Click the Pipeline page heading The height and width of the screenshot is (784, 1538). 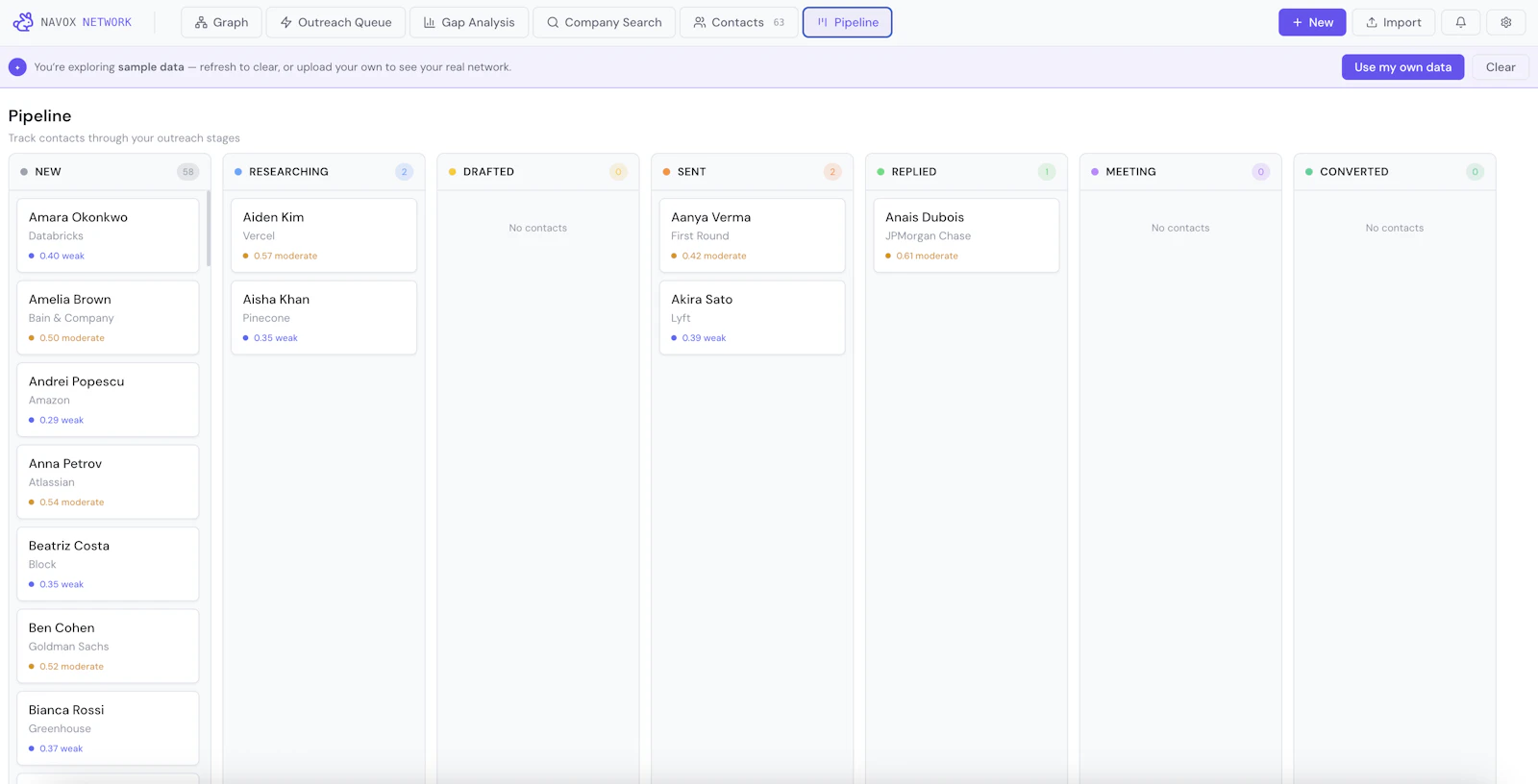(x=39, y=115)
